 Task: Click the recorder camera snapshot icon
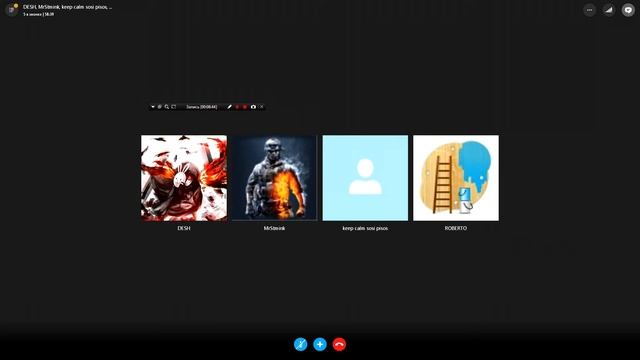[253, 107]
